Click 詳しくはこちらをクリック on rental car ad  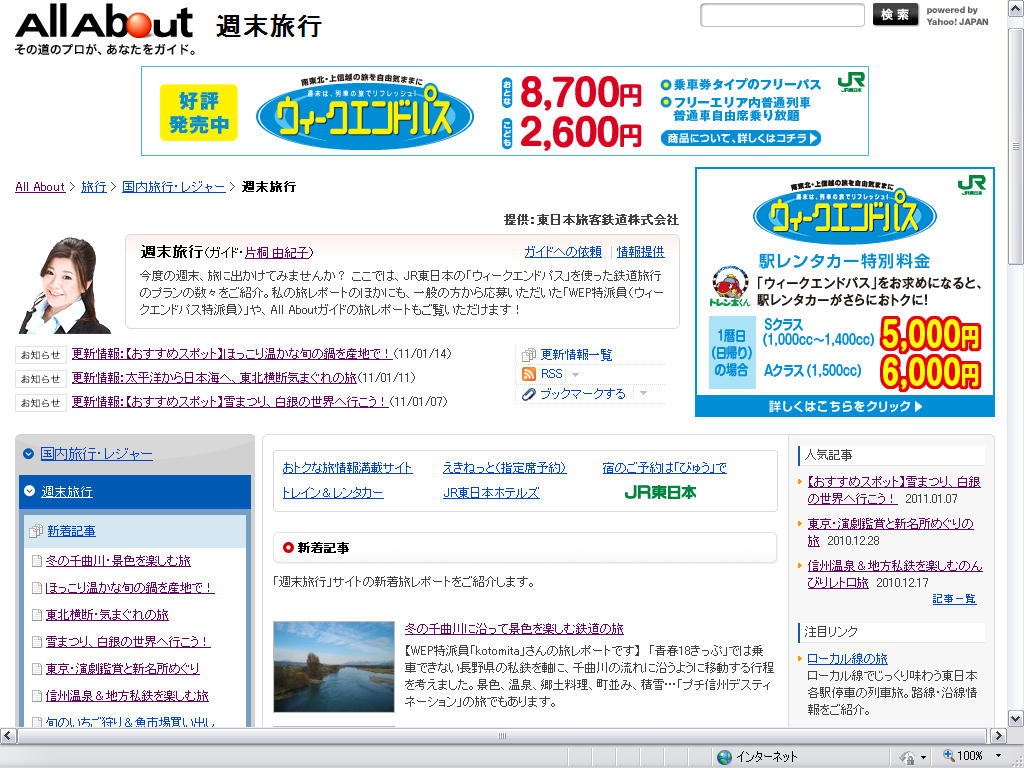click(845, 406)
